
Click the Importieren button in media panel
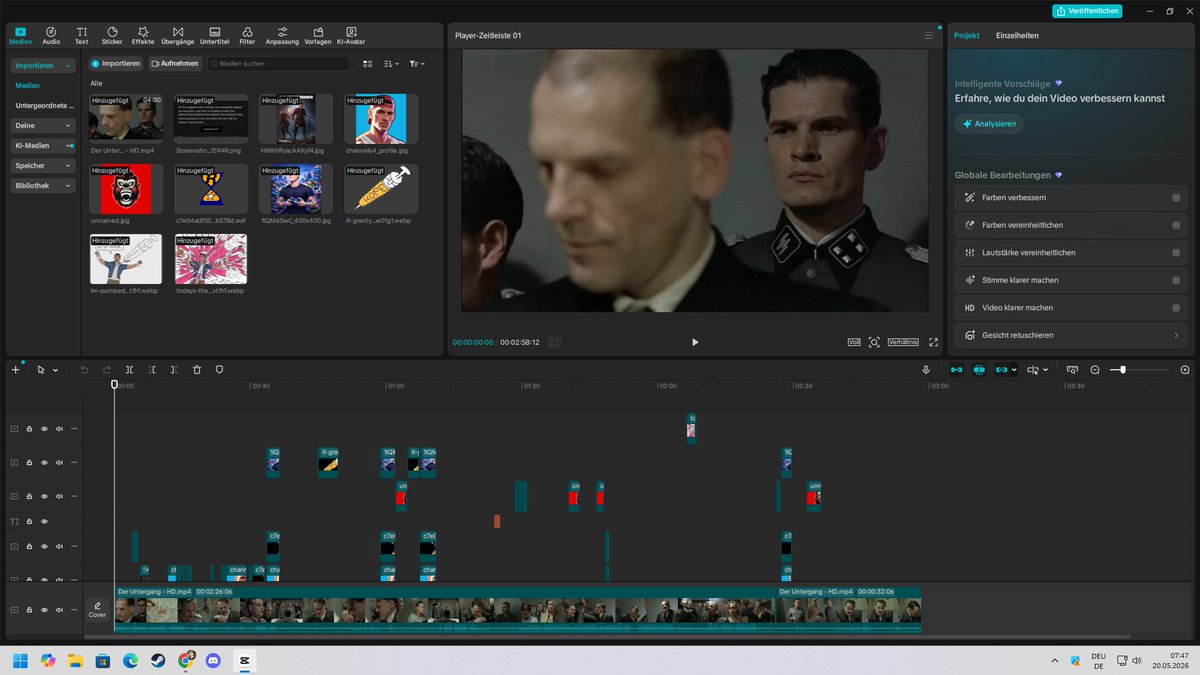tap(116, 63)
